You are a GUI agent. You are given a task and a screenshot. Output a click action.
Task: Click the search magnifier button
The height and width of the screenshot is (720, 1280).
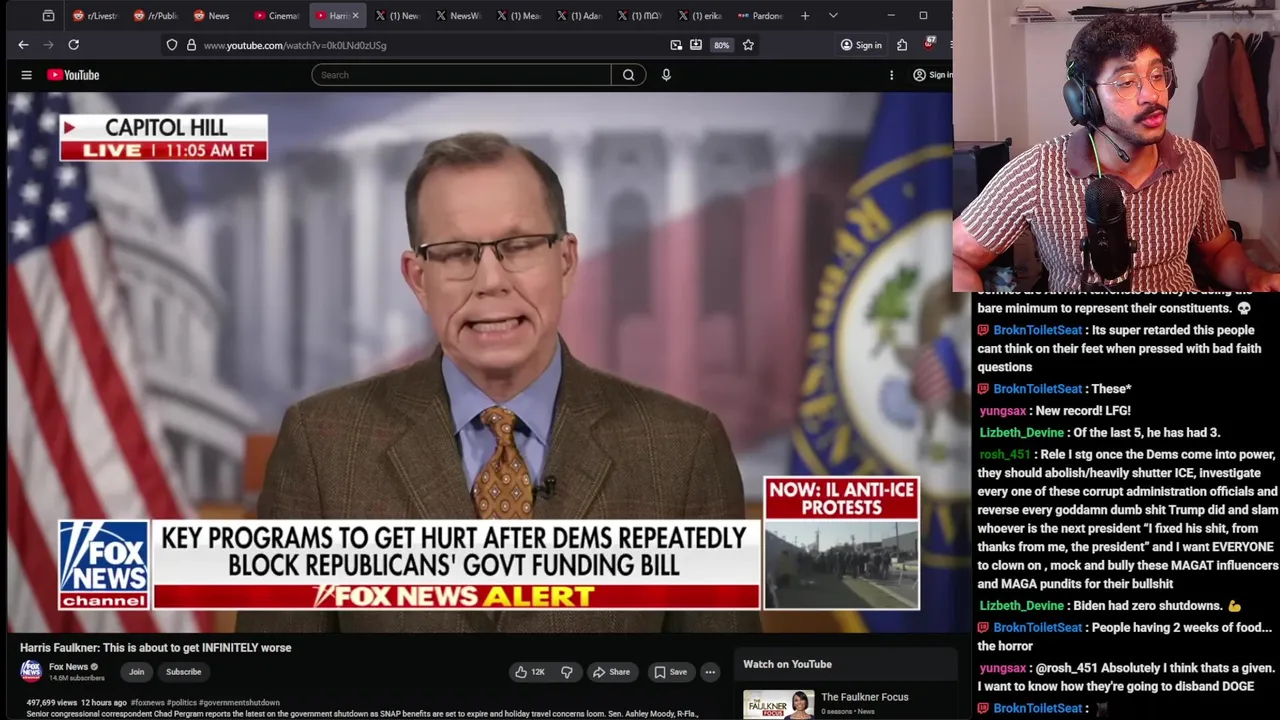[629, 75]
